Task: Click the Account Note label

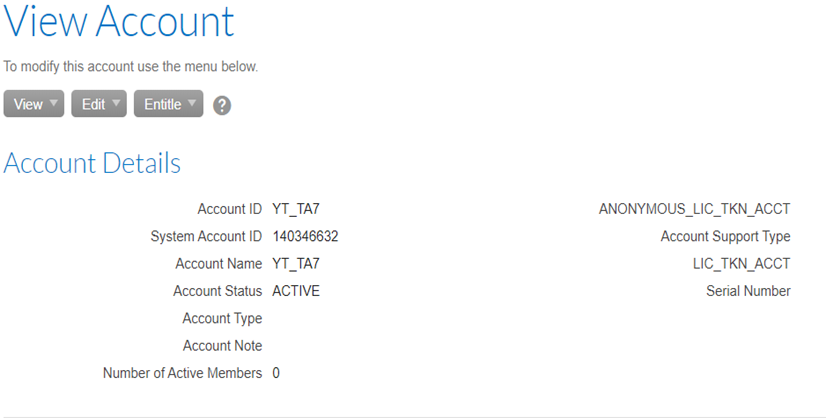Action: click(x=222, y=346)
